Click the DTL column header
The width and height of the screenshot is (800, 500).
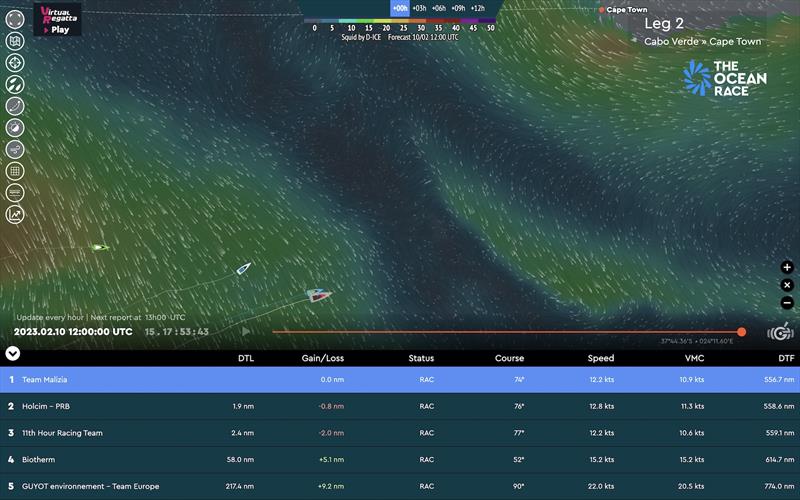[x=246, y=358]
